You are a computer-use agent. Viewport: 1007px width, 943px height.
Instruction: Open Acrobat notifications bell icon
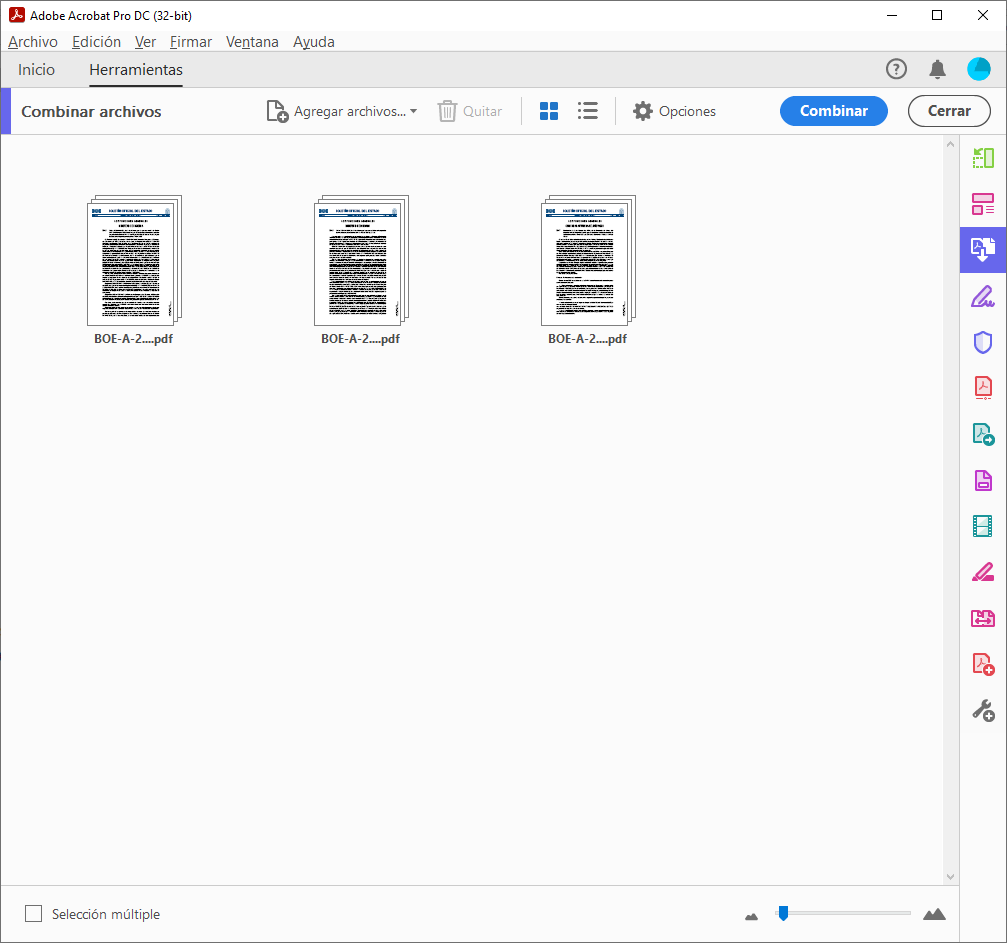(937, 69)
